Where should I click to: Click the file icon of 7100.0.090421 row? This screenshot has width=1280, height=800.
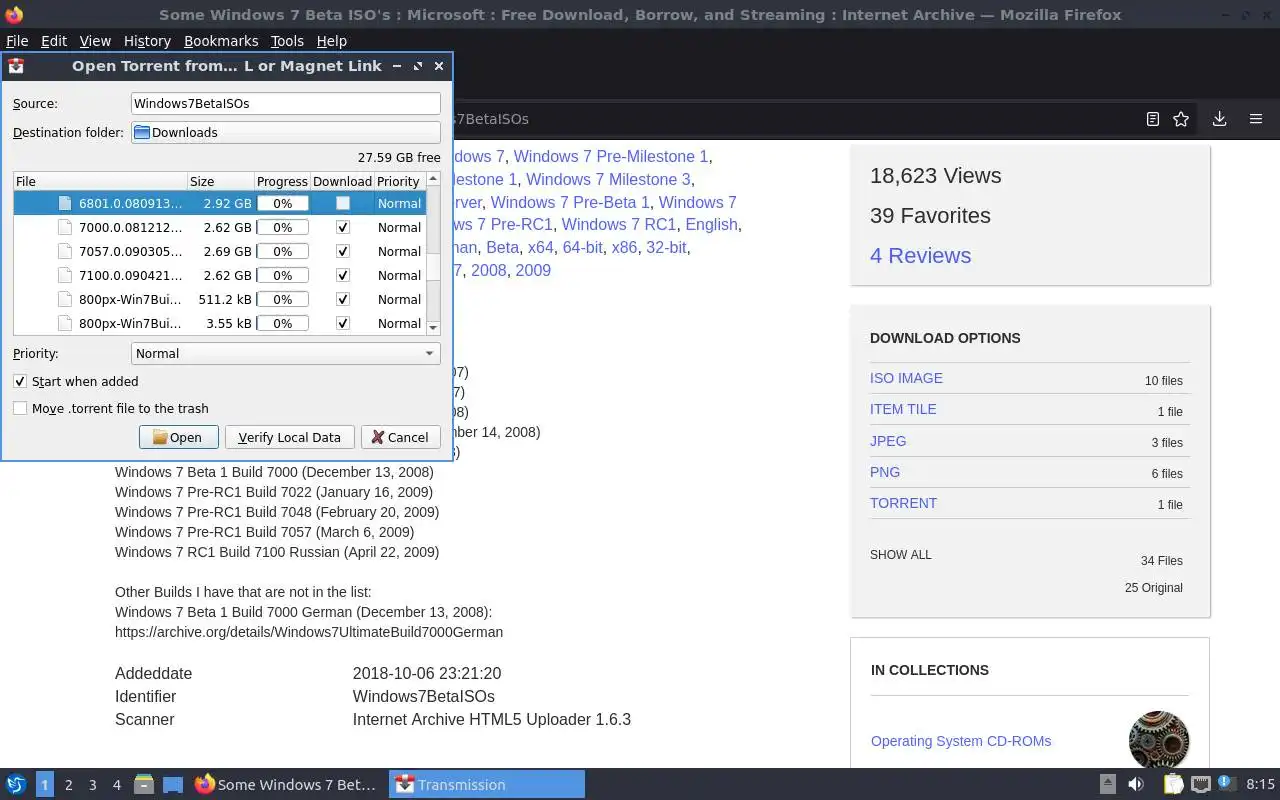[65, 275]
